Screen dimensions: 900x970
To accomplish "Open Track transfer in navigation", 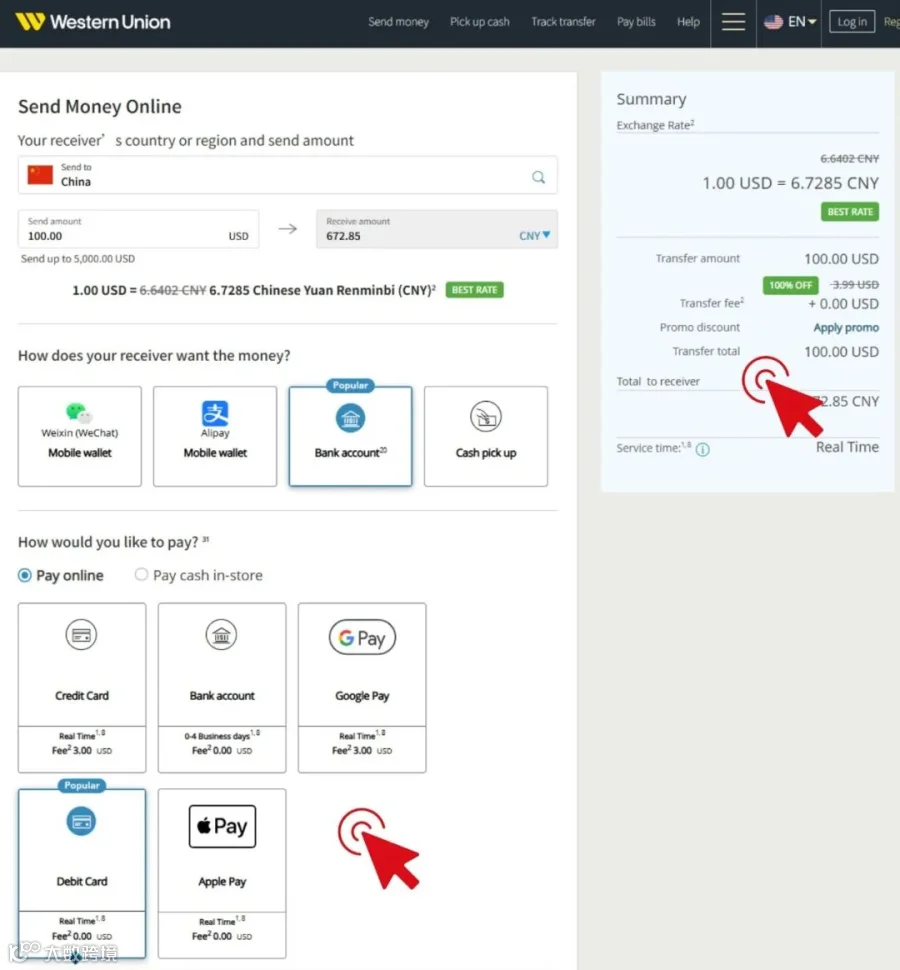I will [563, 22].
